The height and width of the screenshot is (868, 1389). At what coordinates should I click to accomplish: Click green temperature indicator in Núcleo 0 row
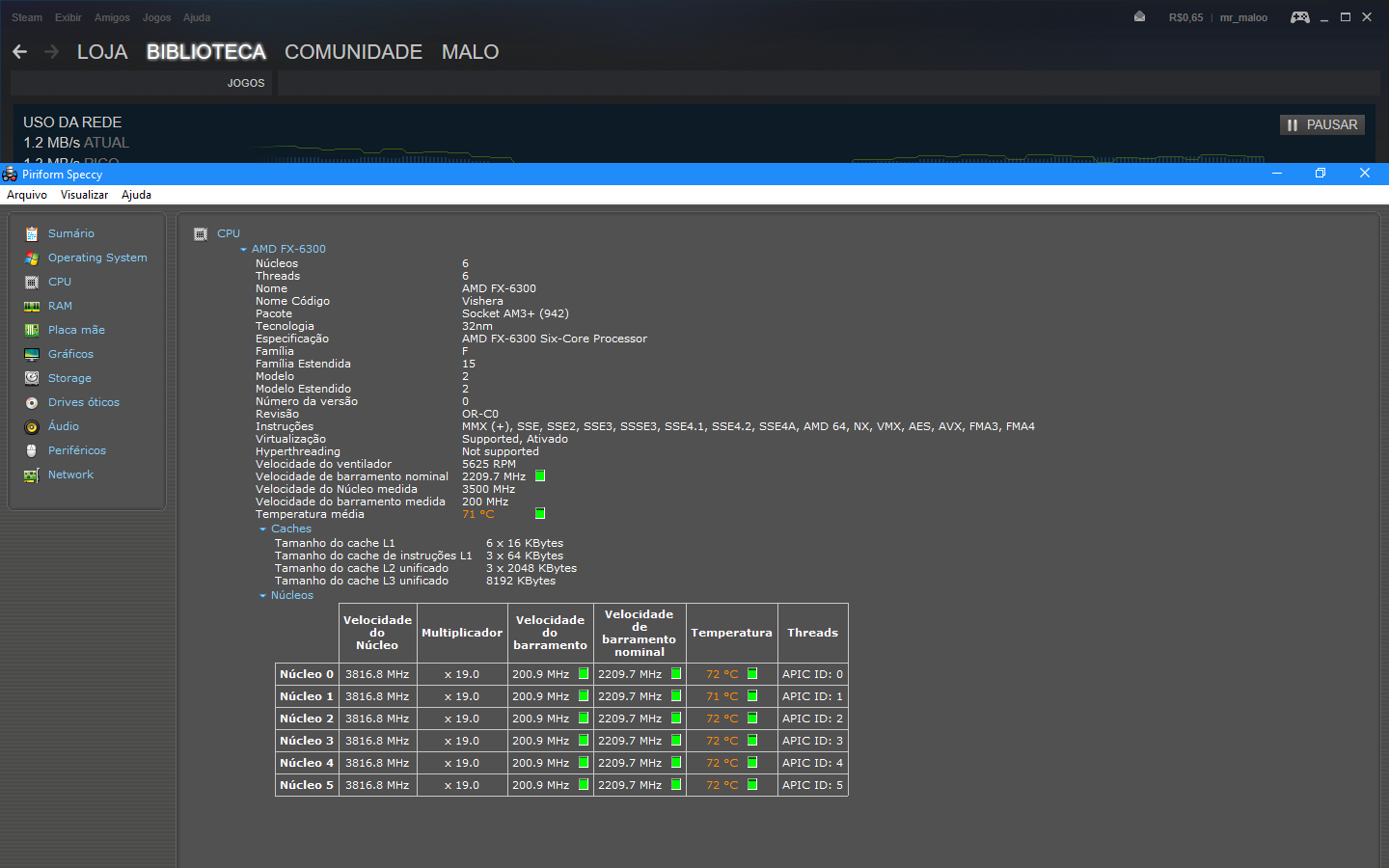pyautogui.click(x=752, y=673)
